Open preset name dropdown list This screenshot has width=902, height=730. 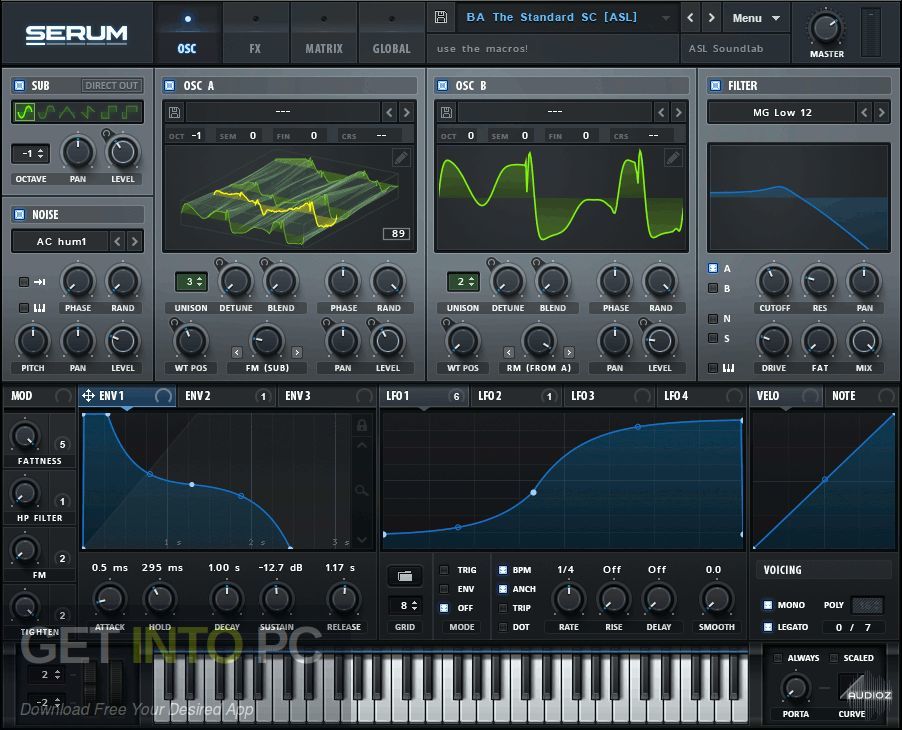click(666, 18)
